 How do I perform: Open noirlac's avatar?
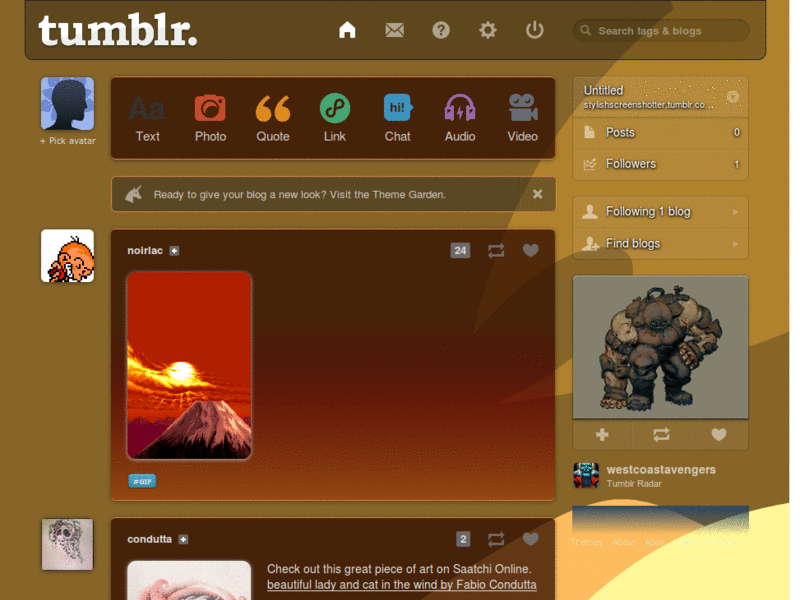[x=67, y=256]
